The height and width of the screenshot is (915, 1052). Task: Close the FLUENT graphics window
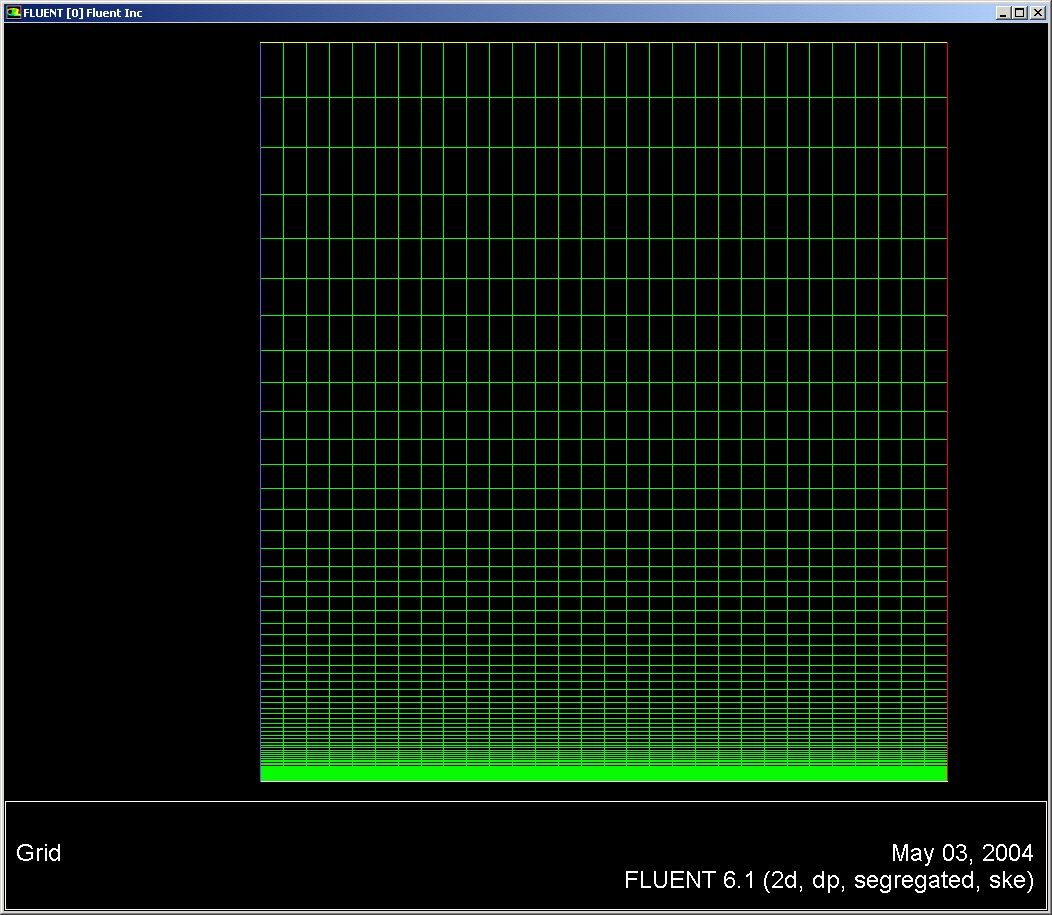[1037, 13]
